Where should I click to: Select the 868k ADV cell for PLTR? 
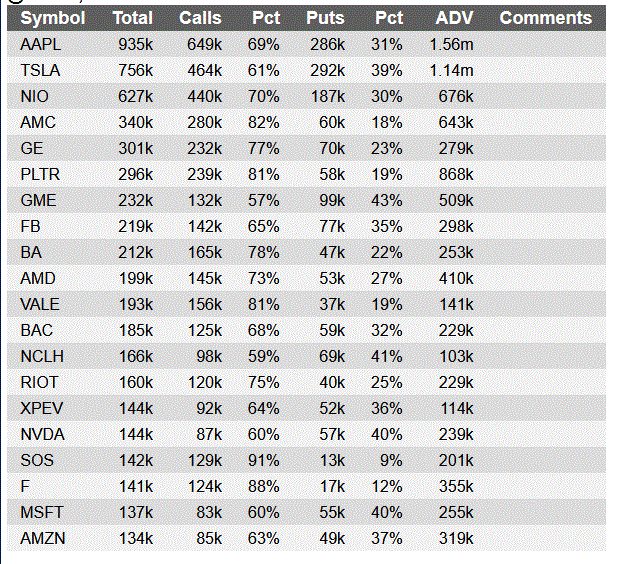tap(456, 174)
